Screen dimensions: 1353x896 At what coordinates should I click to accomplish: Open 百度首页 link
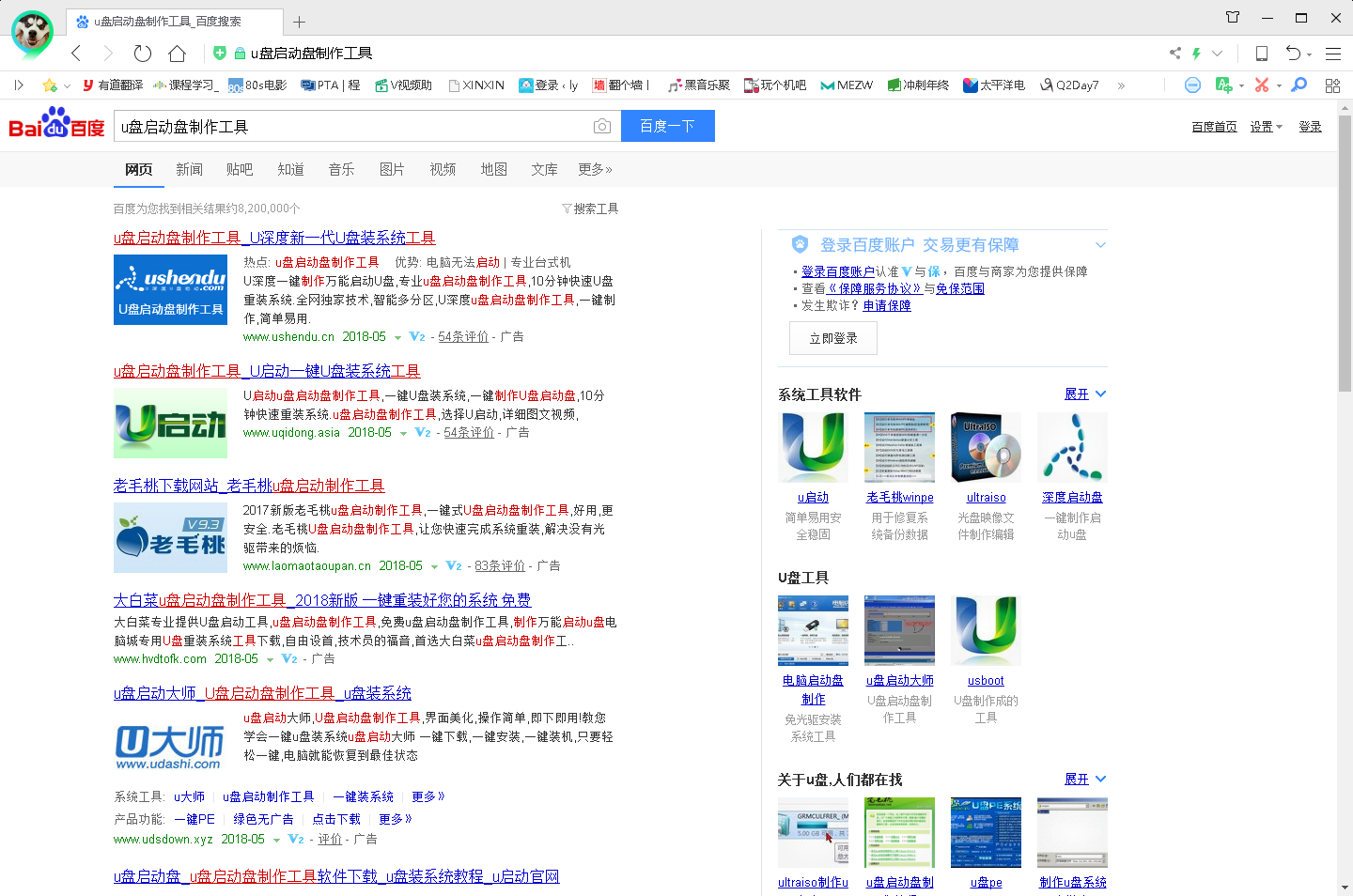1214,127
